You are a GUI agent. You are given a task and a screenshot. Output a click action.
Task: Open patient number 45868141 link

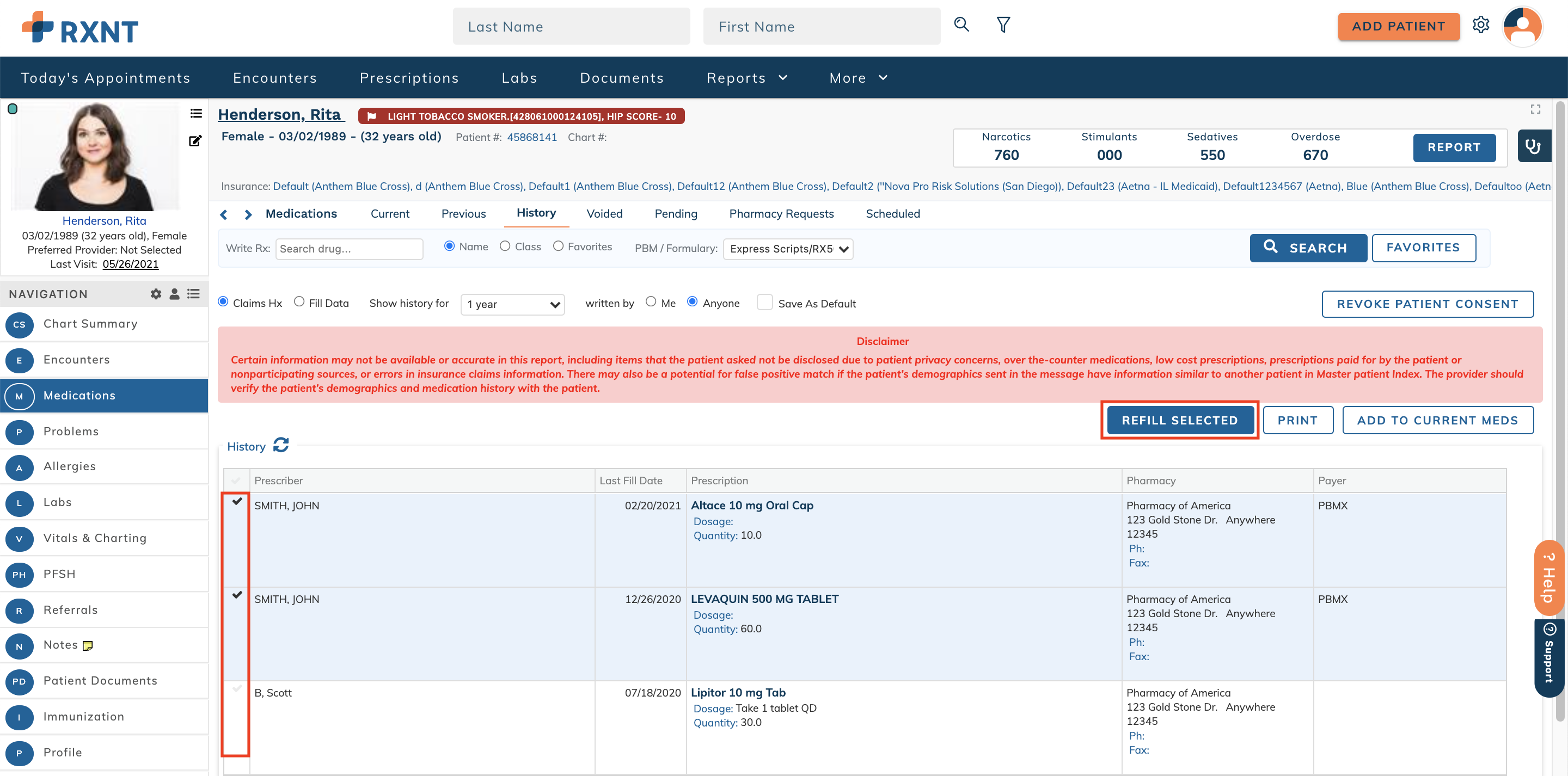tap(532, 137)
